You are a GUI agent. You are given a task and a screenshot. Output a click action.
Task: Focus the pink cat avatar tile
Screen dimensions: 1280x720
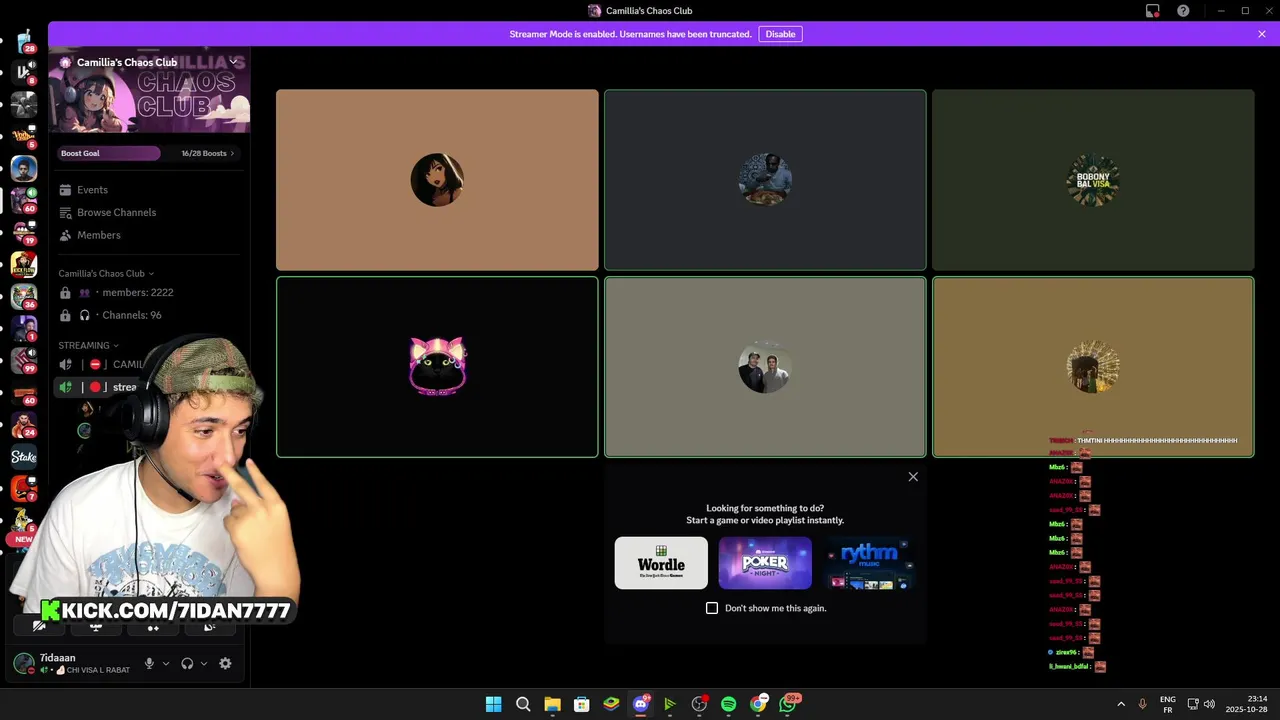(437, 367)
